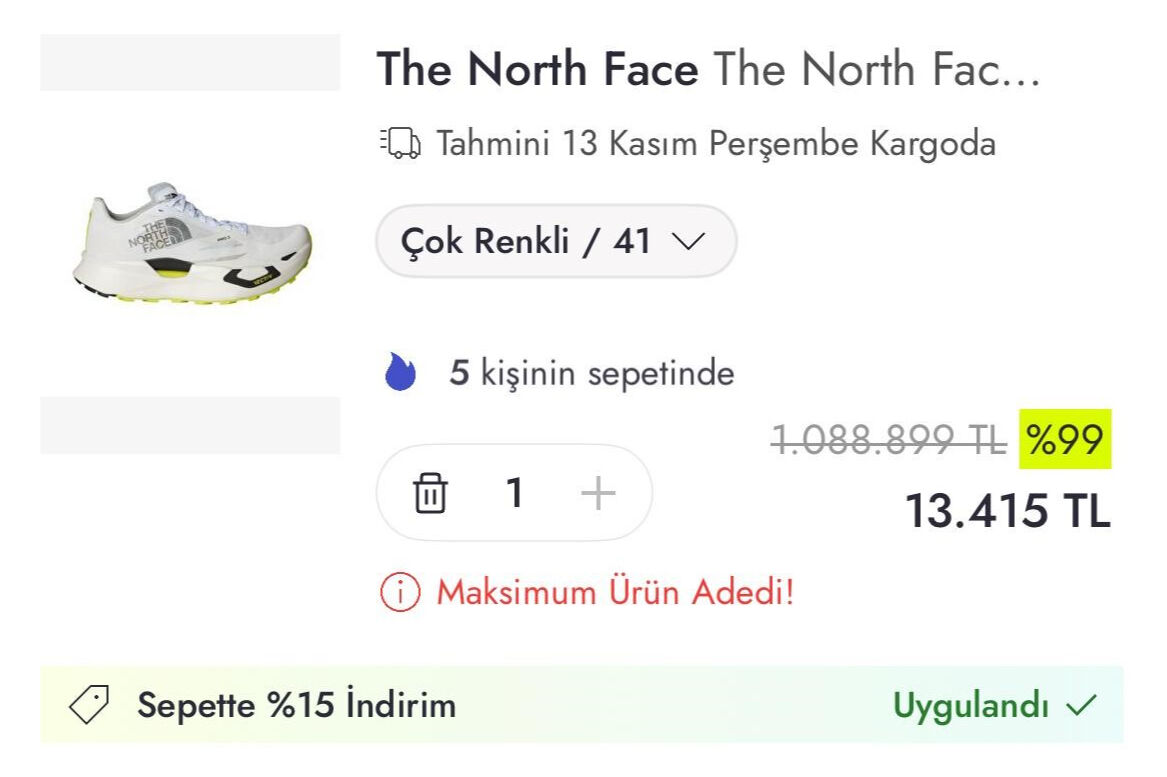Expand the size and color dropdown chevron
This screenshot has width=1167, height=777.
click(x=690, y=241)
